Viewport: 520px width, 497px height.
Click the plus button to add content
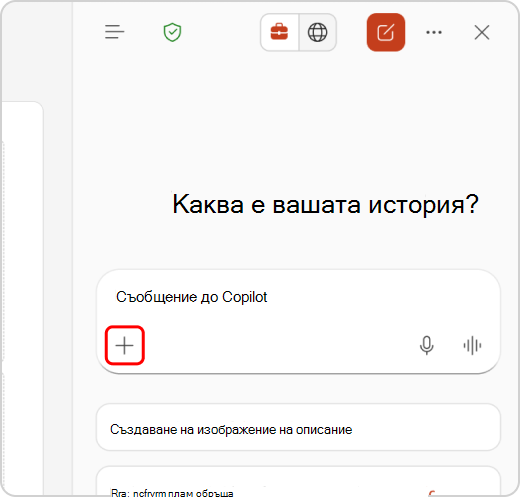pyautogui.click(x=125, y=345)
